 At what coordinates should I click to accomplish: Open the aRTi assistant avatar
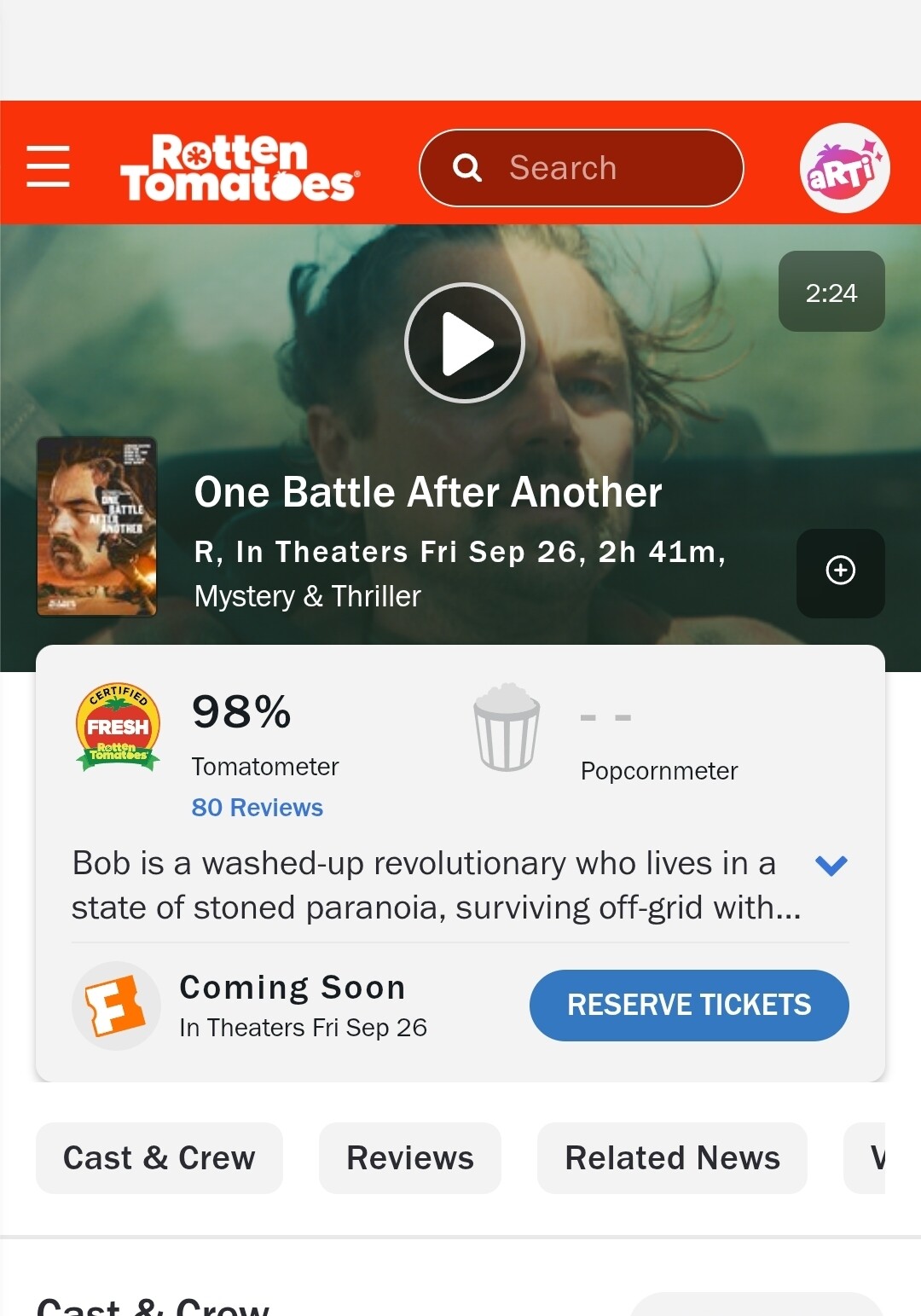[844, 168]
